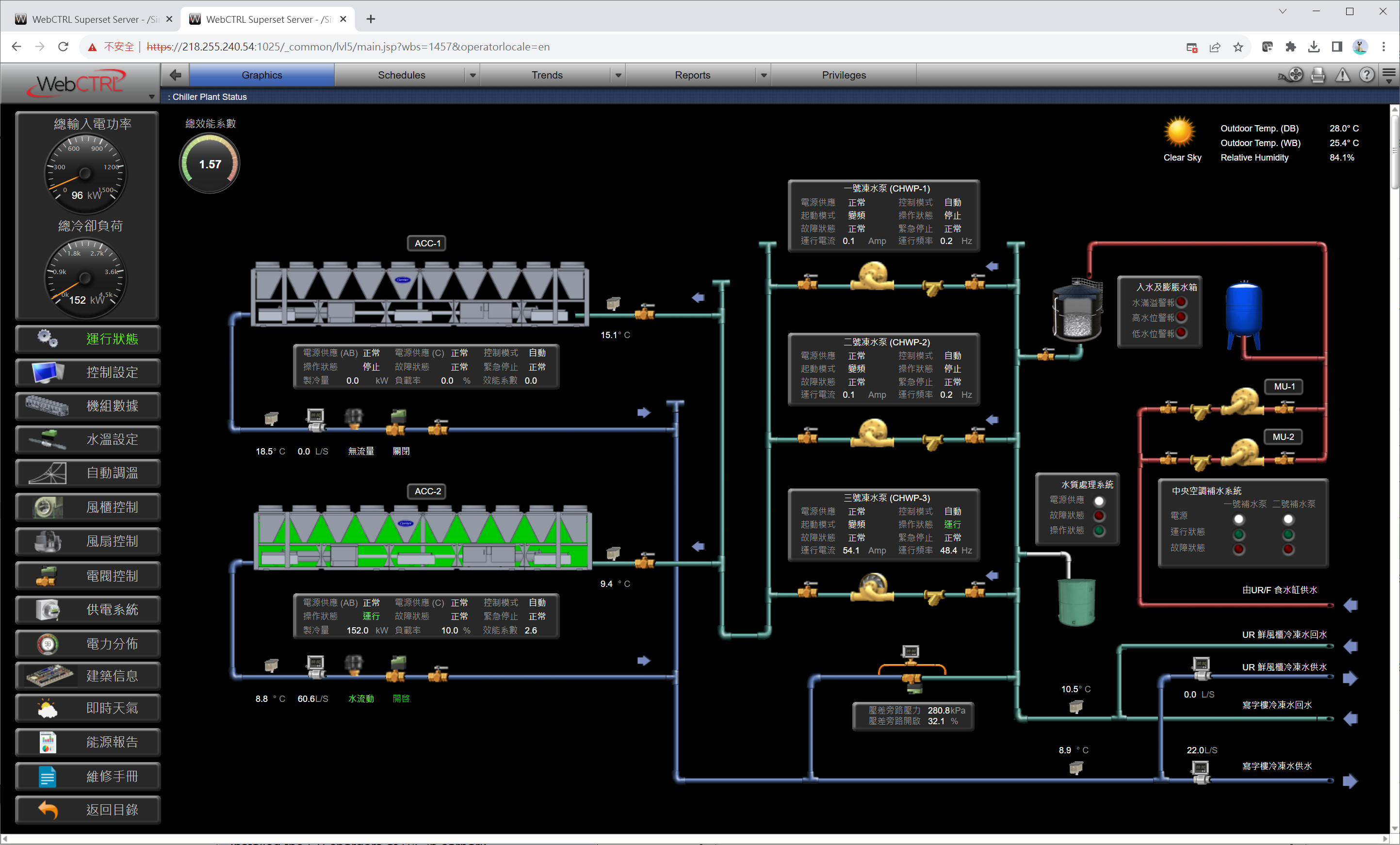The image size is (1400, 845).
Task: Click the MU-1 makeup pump graphic
Action: [x=1244, y=402]
